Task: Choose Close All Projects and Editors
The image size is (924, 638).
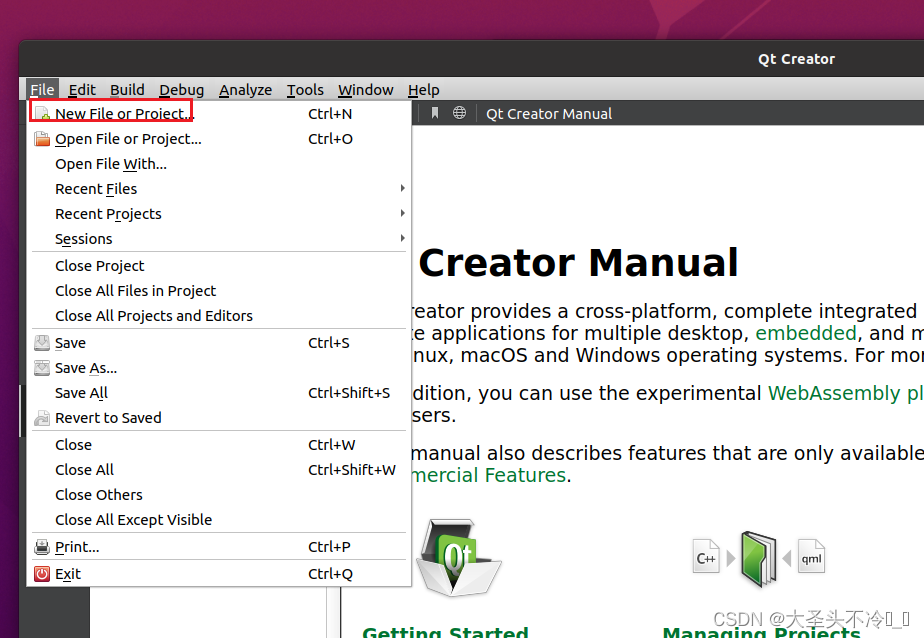Action: click(x=219, y=316)
